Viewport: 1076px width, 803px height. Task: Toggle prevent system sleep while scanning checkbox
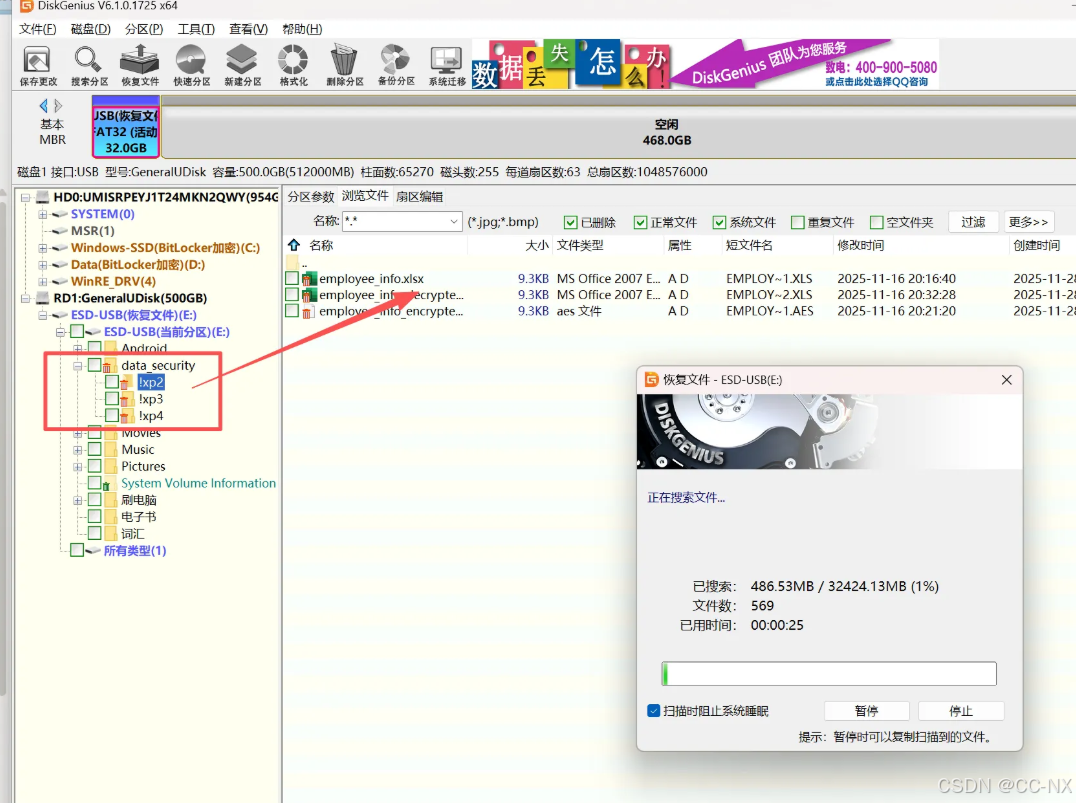654,710
